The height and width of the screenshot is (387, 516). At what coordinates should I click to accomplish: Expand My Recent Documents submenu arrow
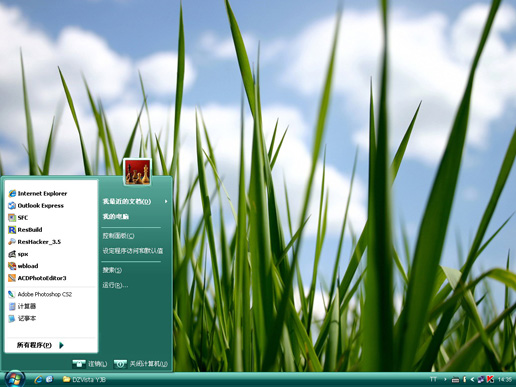[x=166, y=201]
